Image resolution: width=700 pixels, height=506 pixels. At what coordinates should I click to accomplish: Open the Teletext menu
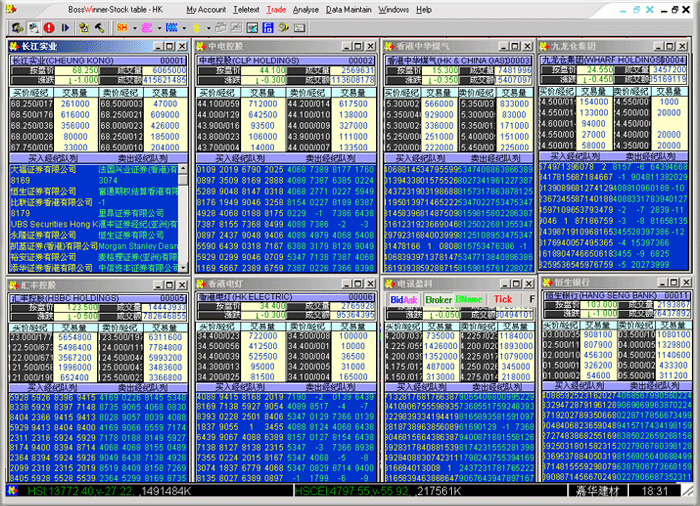(246, 9)
